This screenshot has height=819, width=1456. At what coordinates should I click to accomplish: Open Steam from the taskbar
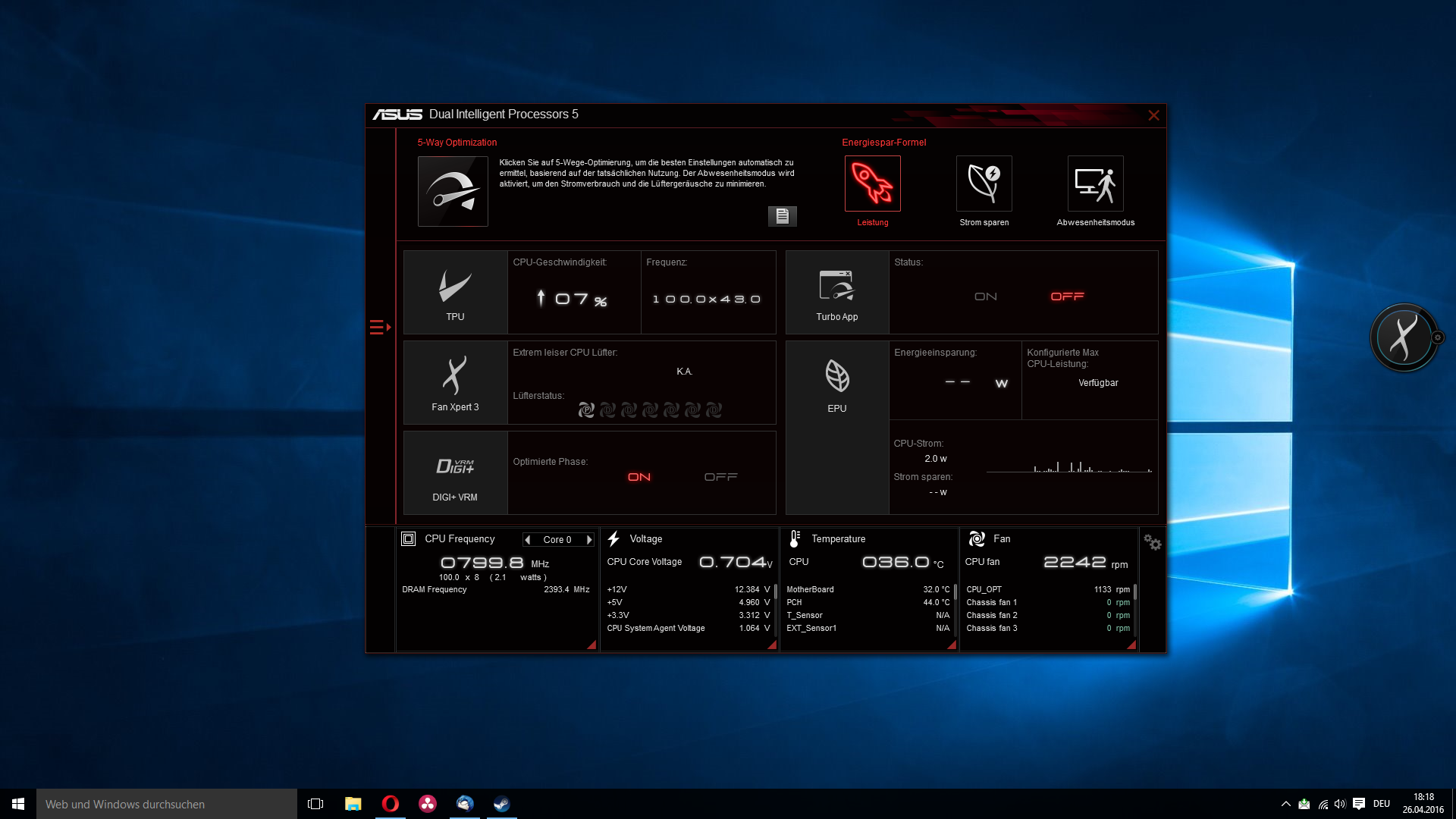[x=501, y=804]
